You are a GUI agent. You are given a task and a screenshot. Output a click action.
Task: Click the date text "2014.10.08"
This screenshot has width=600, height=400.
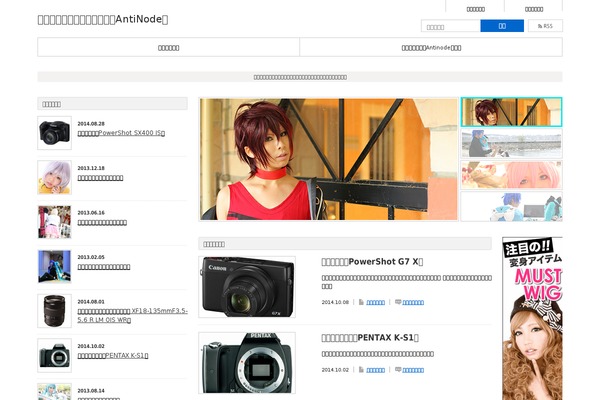(x=335, y=302)
